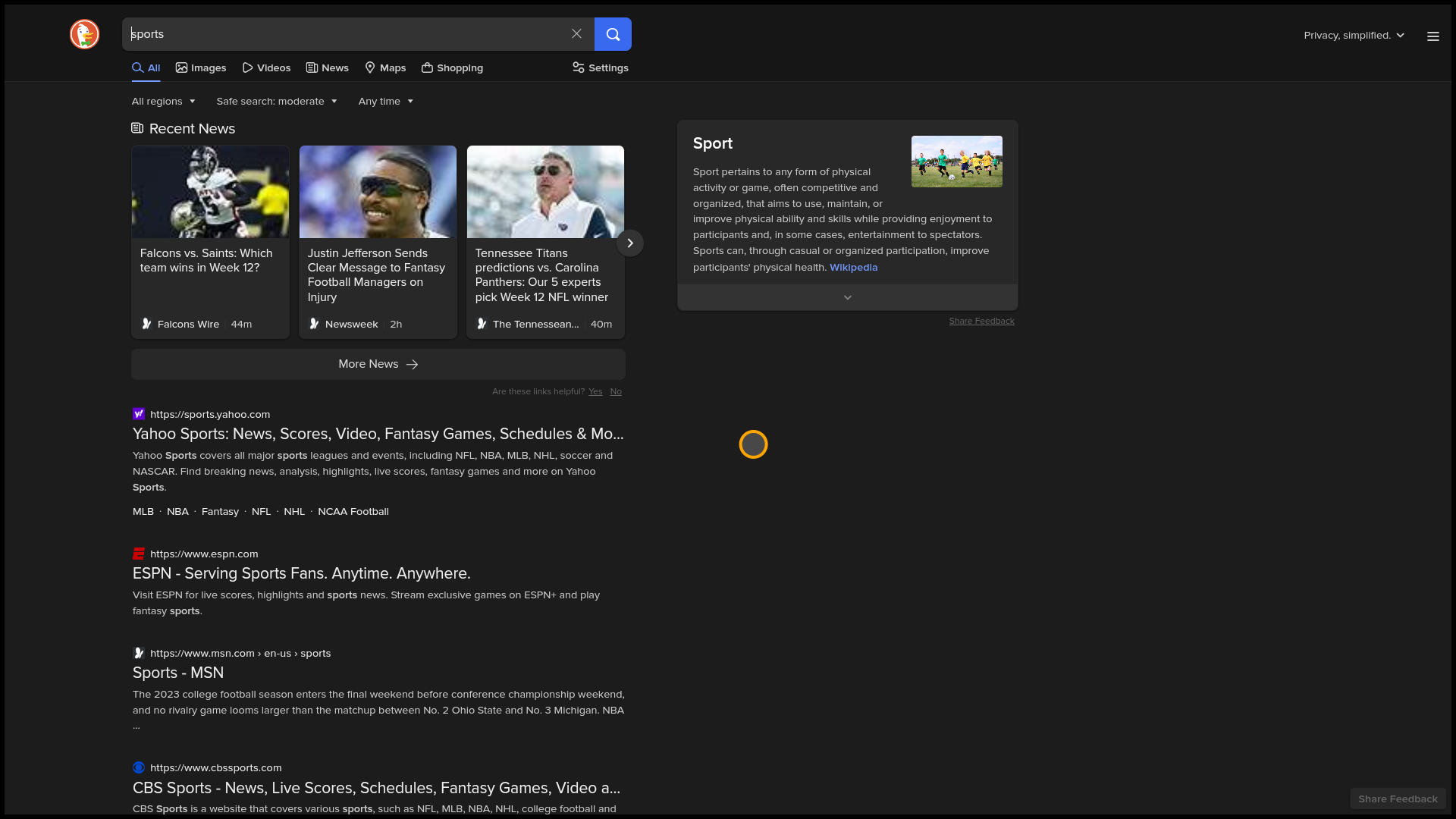Open the Justin Jefferson news thumbnail

tap(378, 192)
